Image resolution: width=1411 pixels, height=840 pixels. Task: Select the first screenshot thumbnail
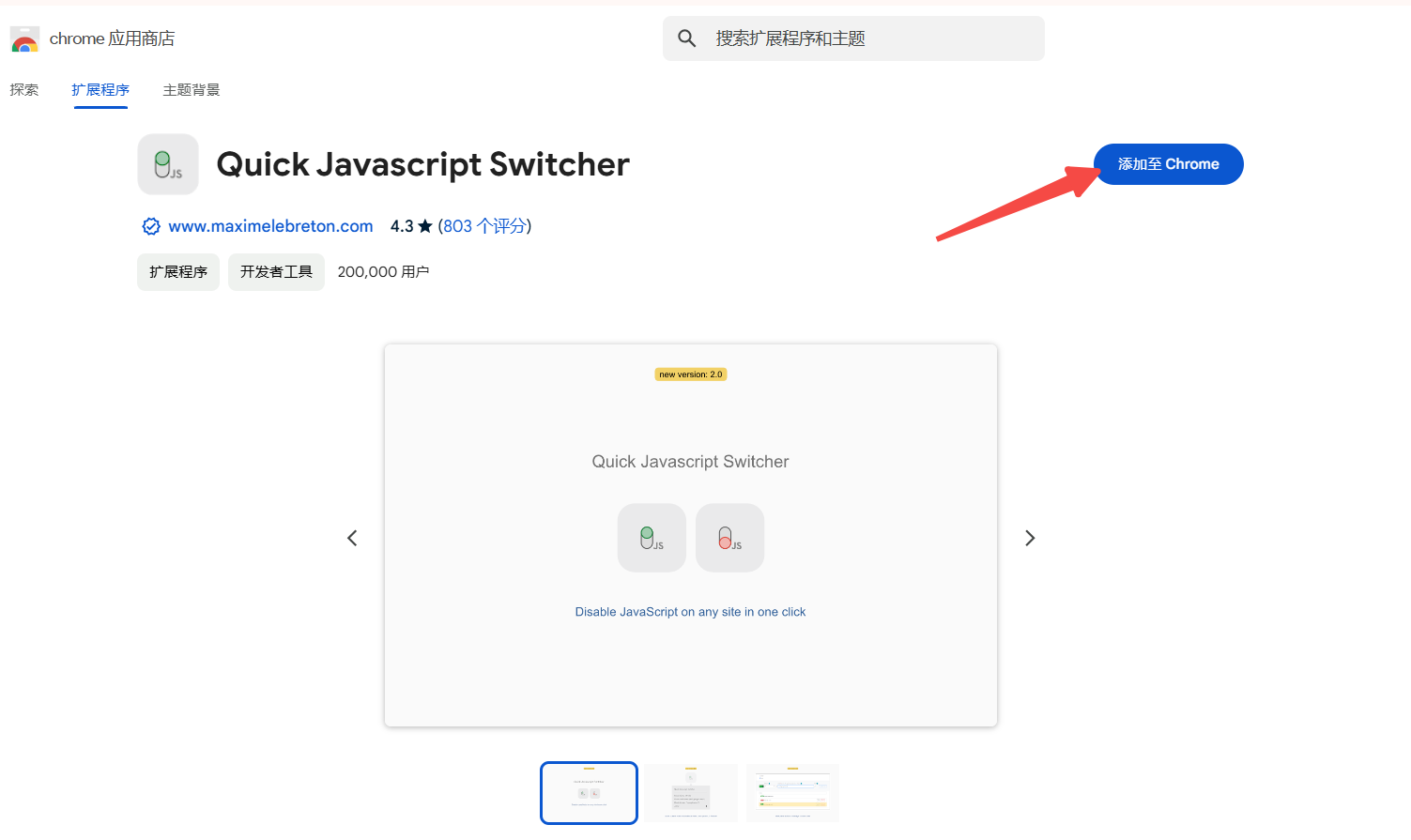[x=589, y=793]
